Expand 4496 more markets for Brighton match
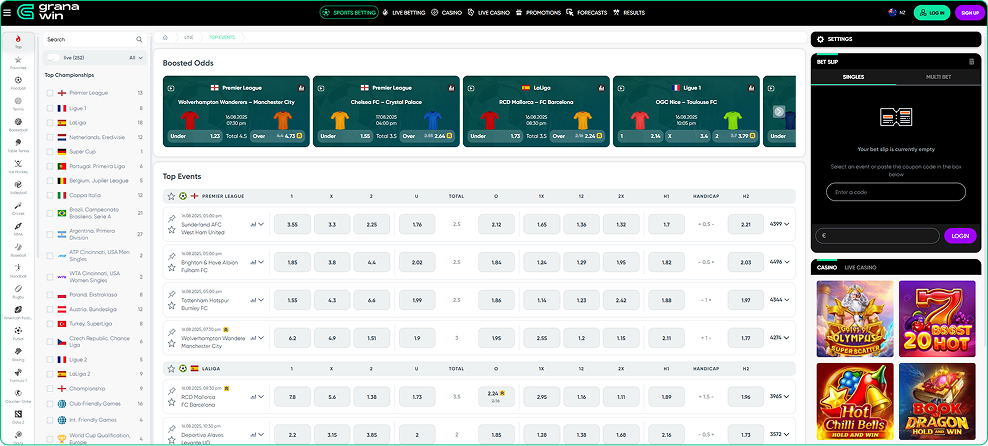988x446 pixels. pyautogui.click(x=779, y=261)
